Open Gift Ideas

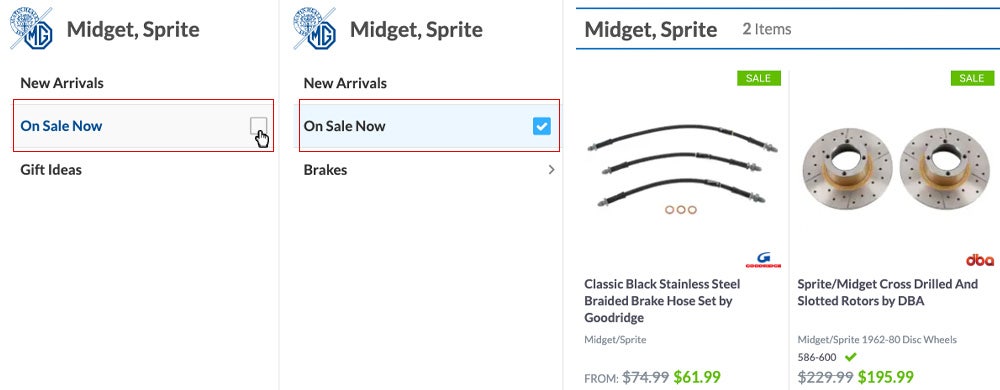click(51, 170)
